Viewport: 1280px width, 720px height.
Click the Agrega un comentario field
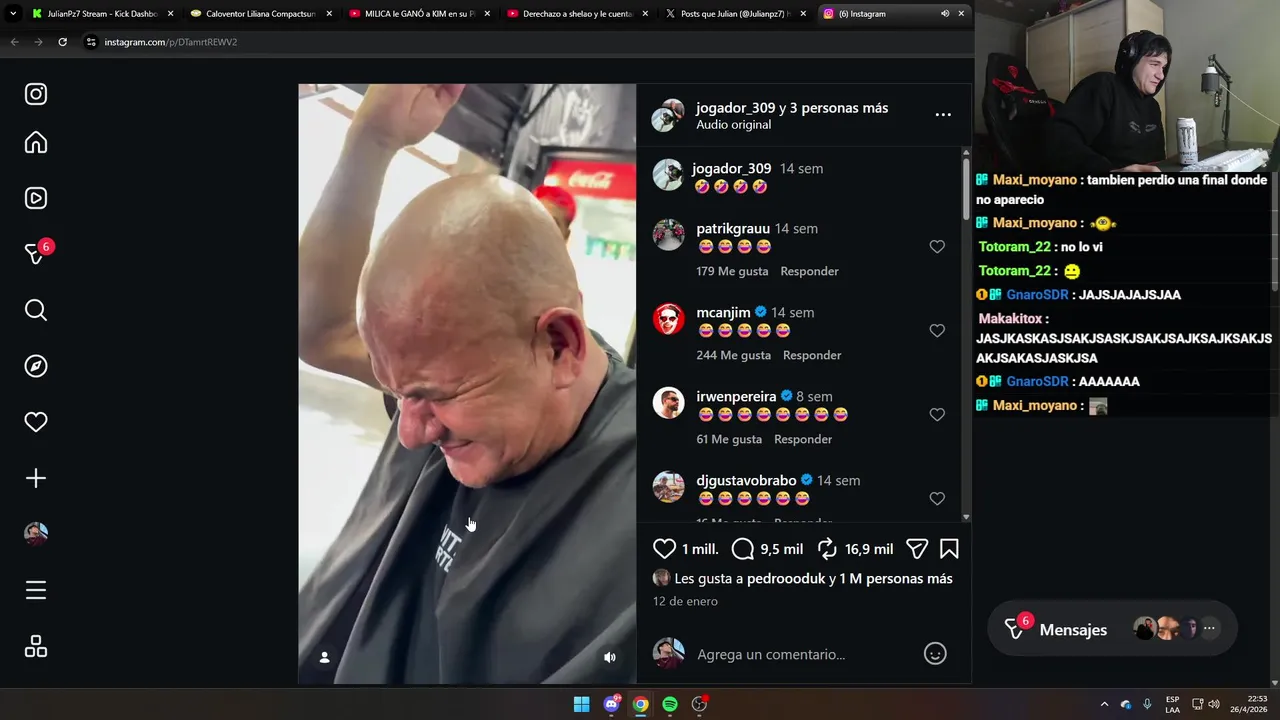click(771, 654)
